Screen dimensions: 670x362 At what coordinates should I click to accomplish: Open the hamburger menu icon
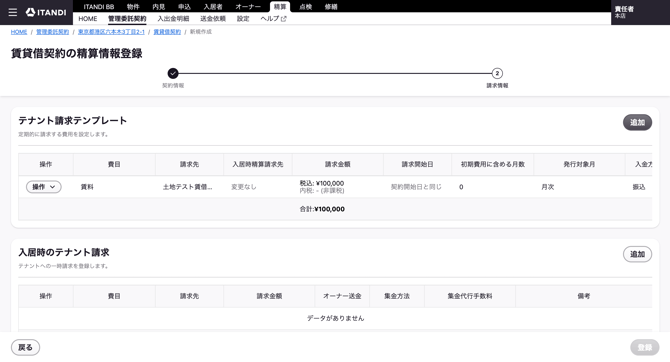pyautogui.click(x=13, y=12)
